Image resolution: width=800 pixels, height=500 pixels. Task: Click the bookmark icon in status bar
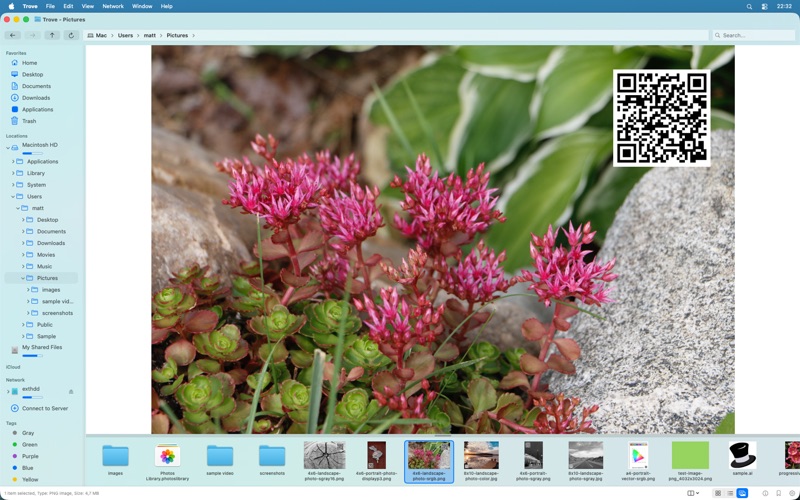[x=779, y=493]
